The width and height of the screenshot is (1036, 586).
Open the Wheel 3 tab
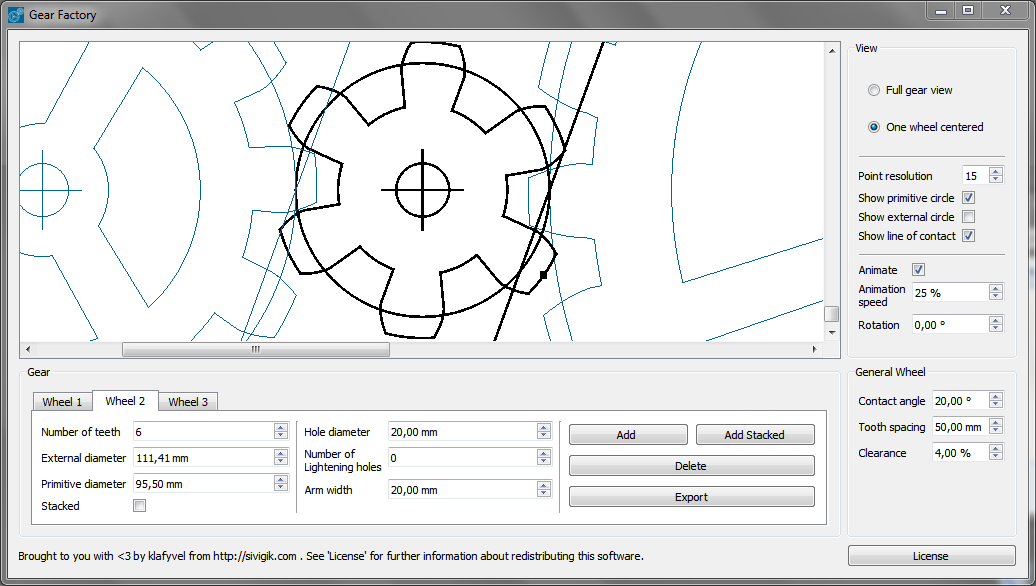pyautogui.click(x=188, y=402)
